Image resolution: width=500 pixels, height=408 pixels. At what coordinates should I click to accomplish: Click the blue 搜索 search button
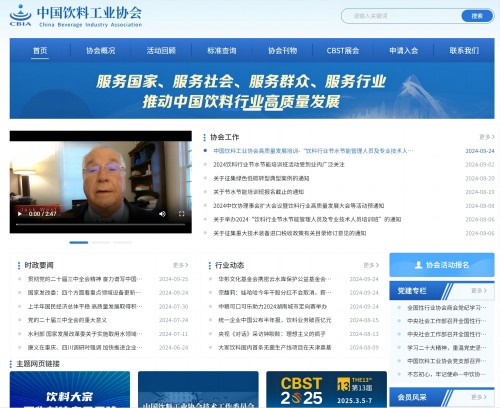point(477,16)
